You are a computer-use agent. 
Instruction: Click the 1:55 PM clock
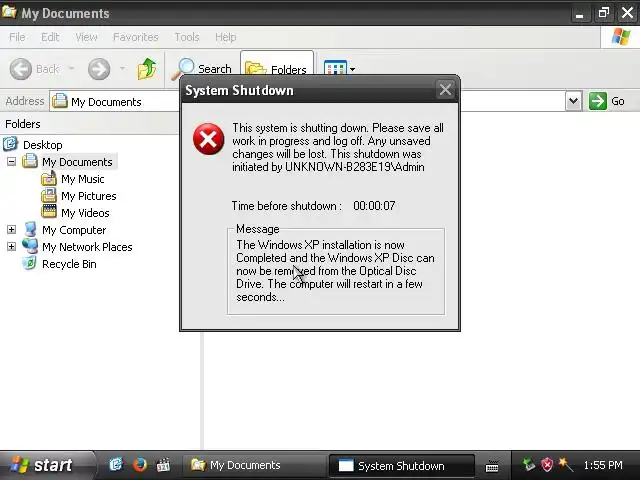pyautogui.click(x=603, y=465)
